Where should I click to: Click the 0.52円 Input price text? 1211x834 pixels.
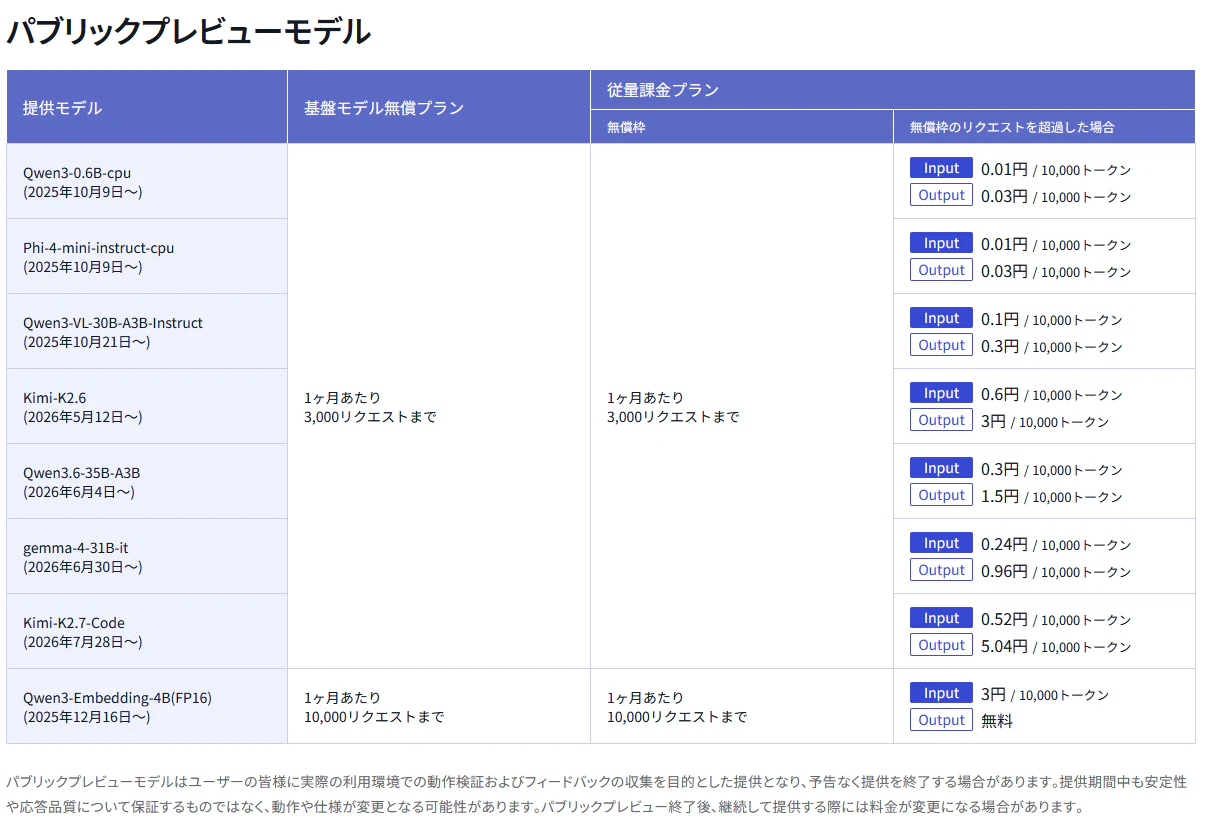tap(1004, 620)
